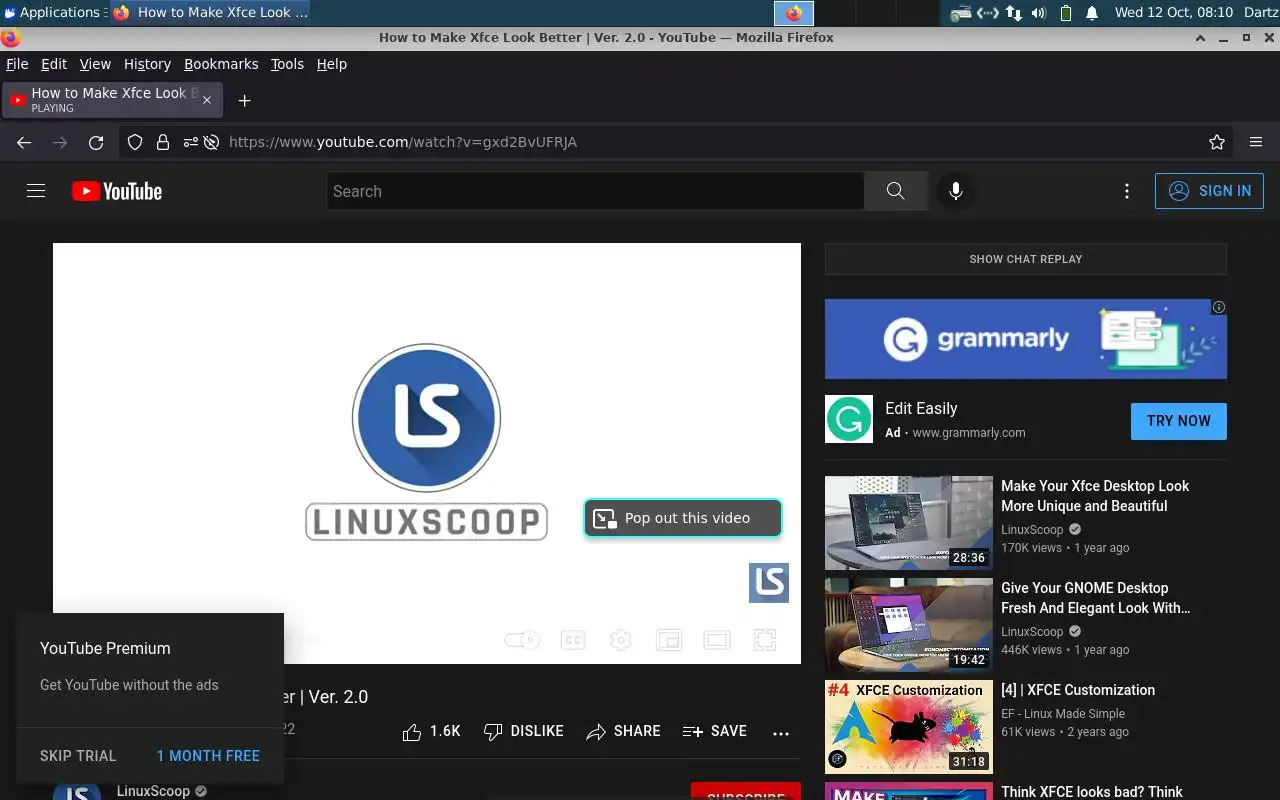Go back with the browser back arrow
The height and width of the screenshot is (800, 1280).
24,142
